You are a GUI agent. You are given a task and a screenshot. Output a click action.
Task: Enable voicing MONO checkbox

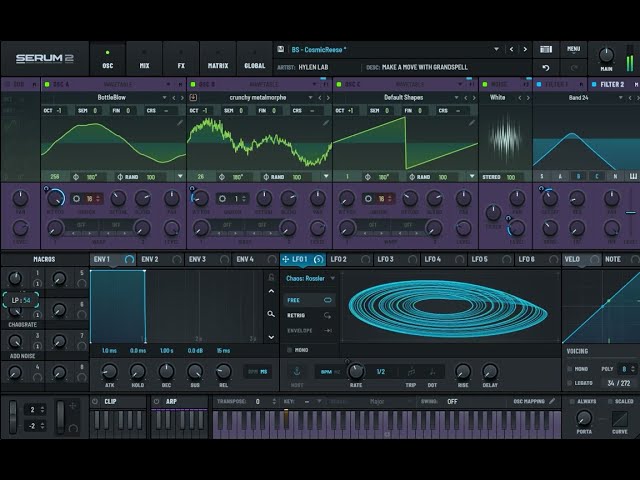(570, 369)
